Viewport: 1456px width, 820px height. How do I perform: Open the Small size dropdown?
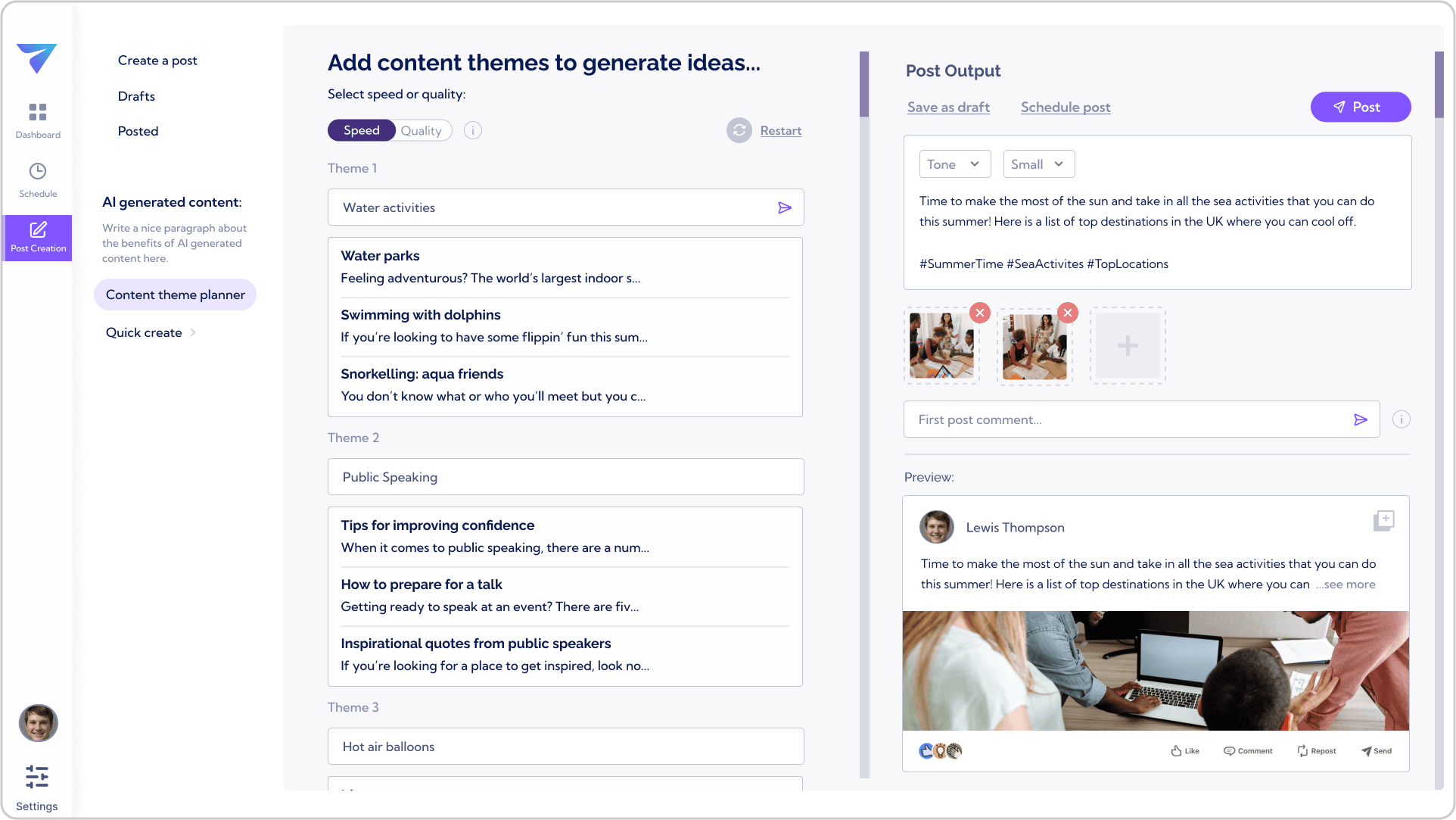pos(1038,164)
